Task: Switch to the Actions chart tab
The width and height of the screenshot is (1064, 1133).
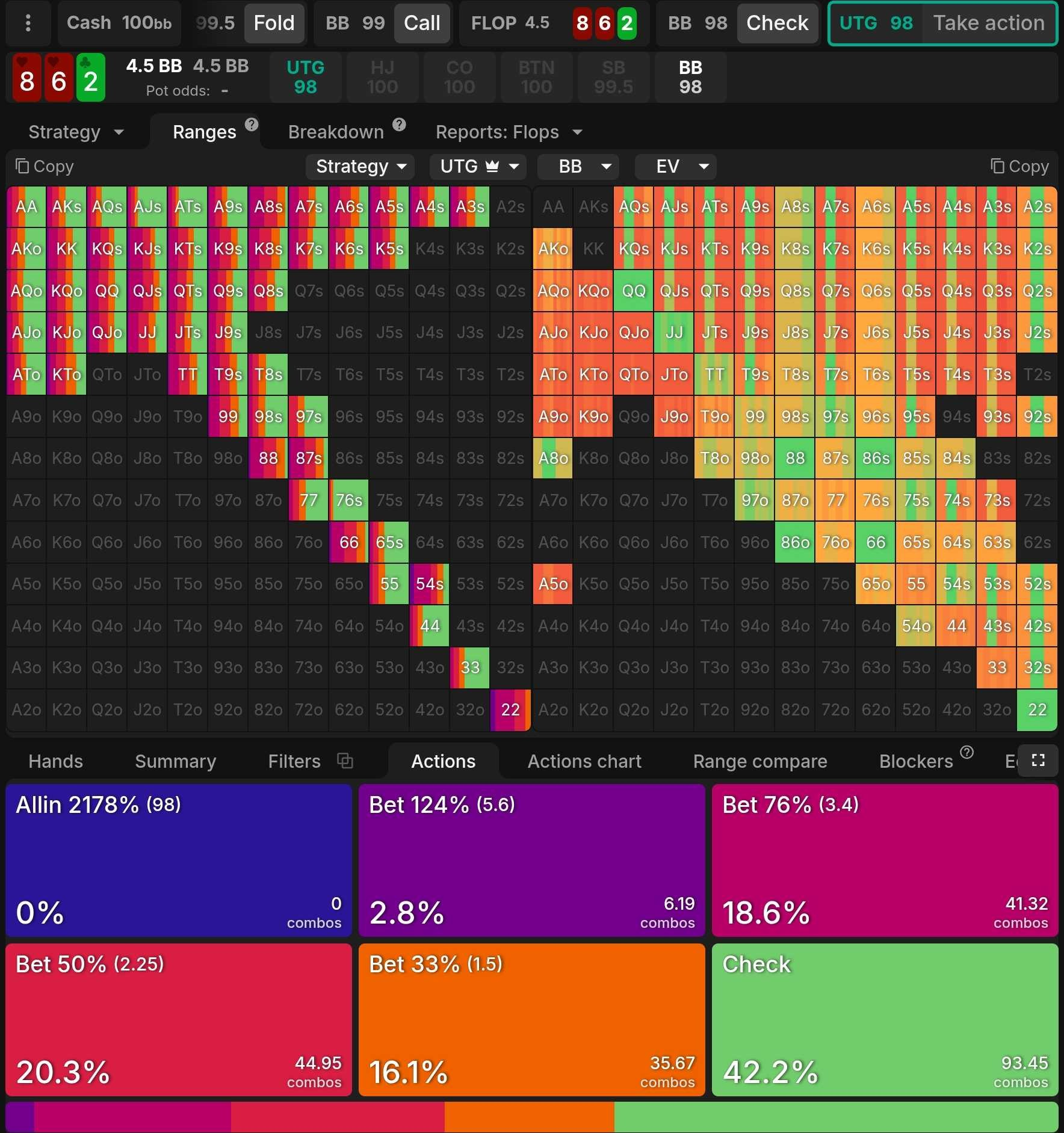Action: point(584,761)
